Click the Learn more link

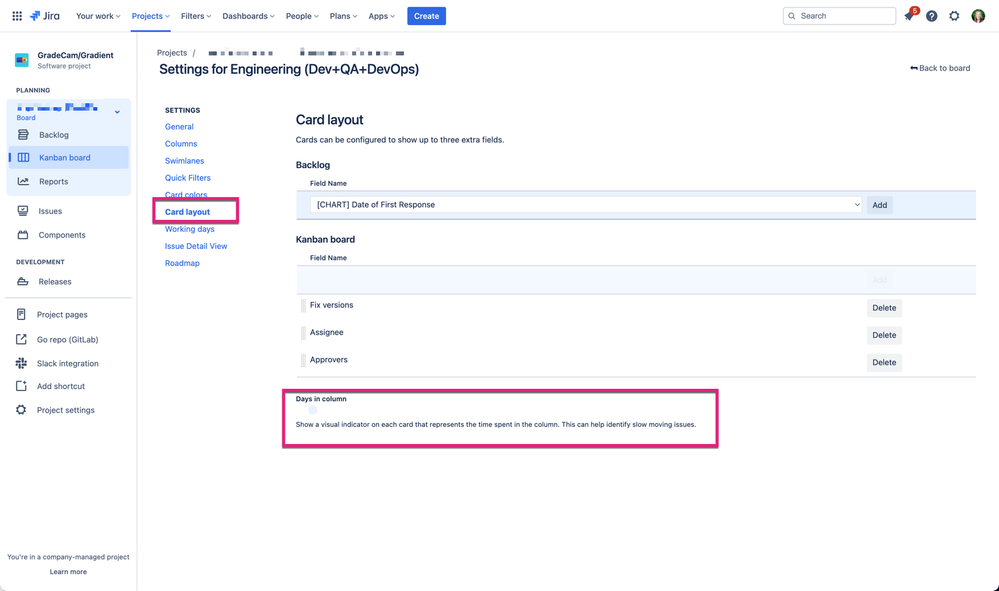click(x=68, y=571)
